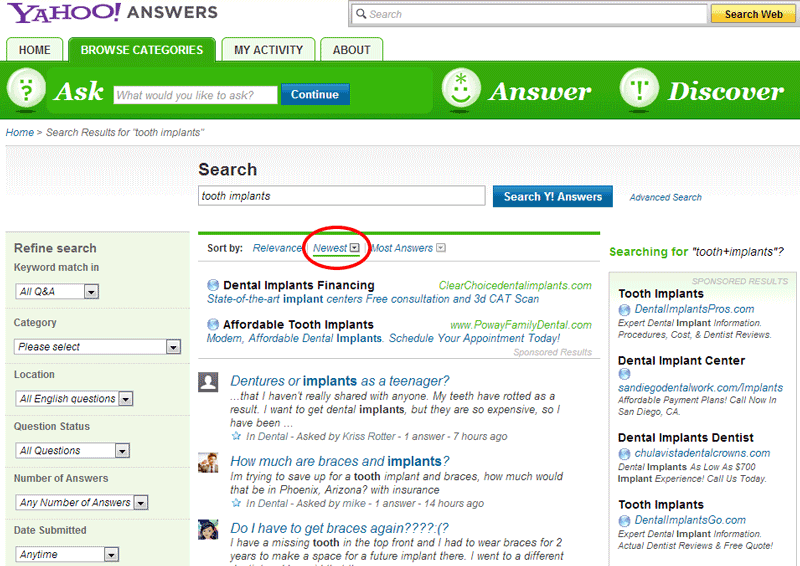This screenshot has height=566, width=800.
Task: Open 'Do I have to get braces again' question
Action: (339, 528)
